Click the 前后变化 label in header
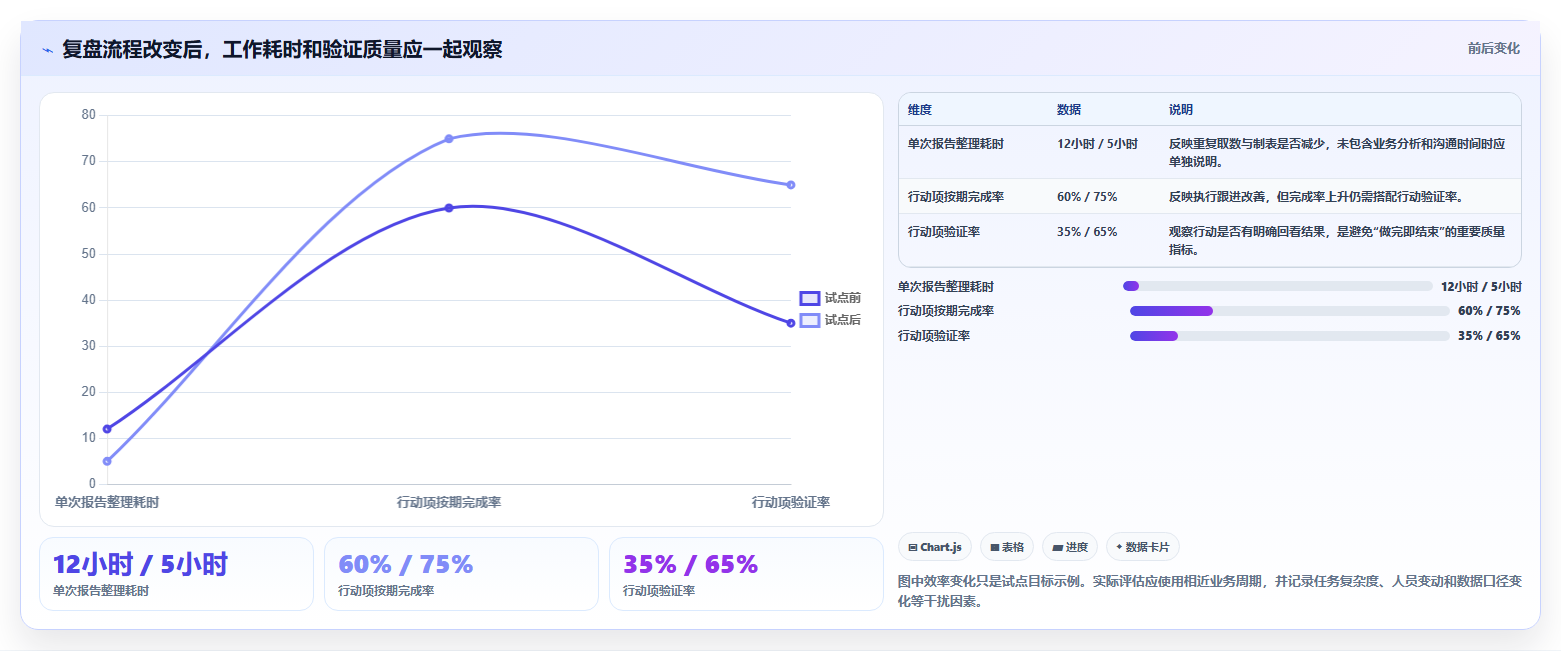Viewport: 1561px width, 651px height. tap(1494, 48)
